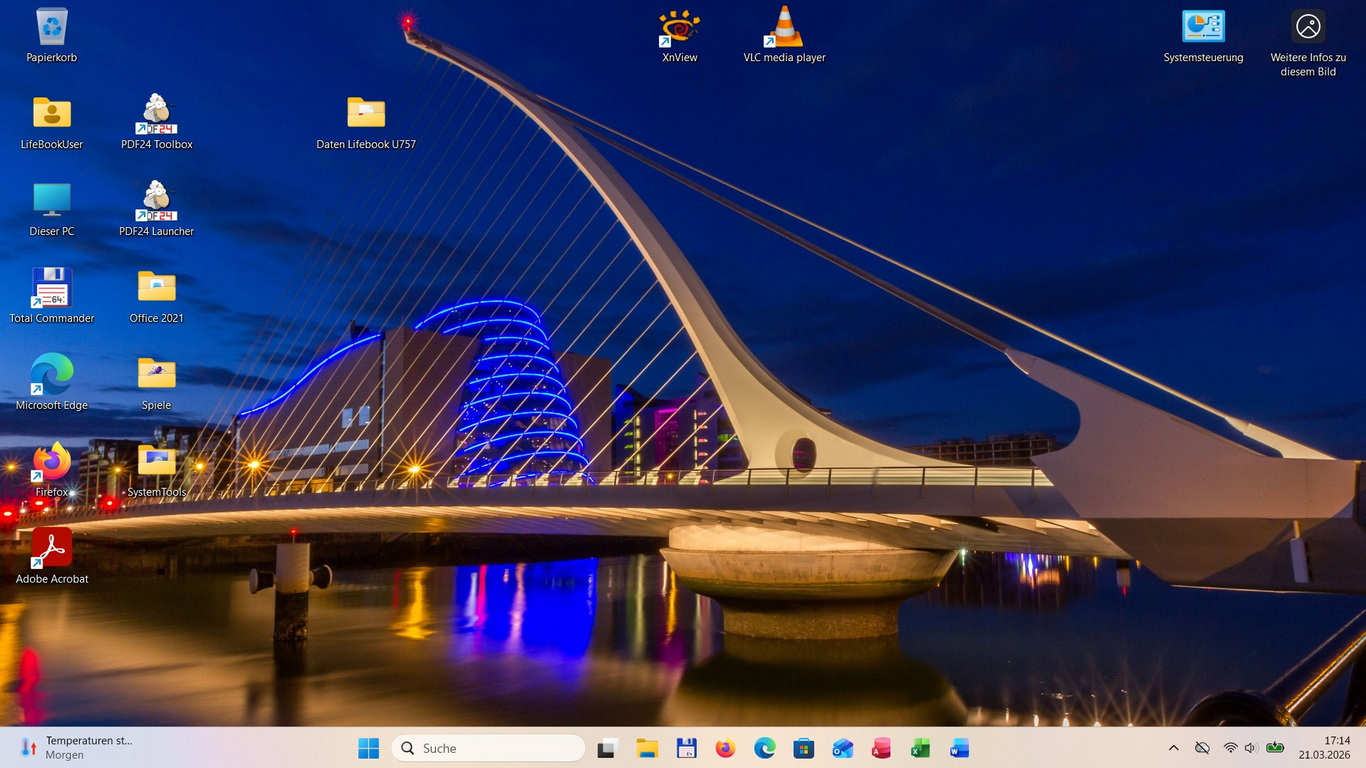Select the Daten Lifebook U757 folder

tap(366, 115)
